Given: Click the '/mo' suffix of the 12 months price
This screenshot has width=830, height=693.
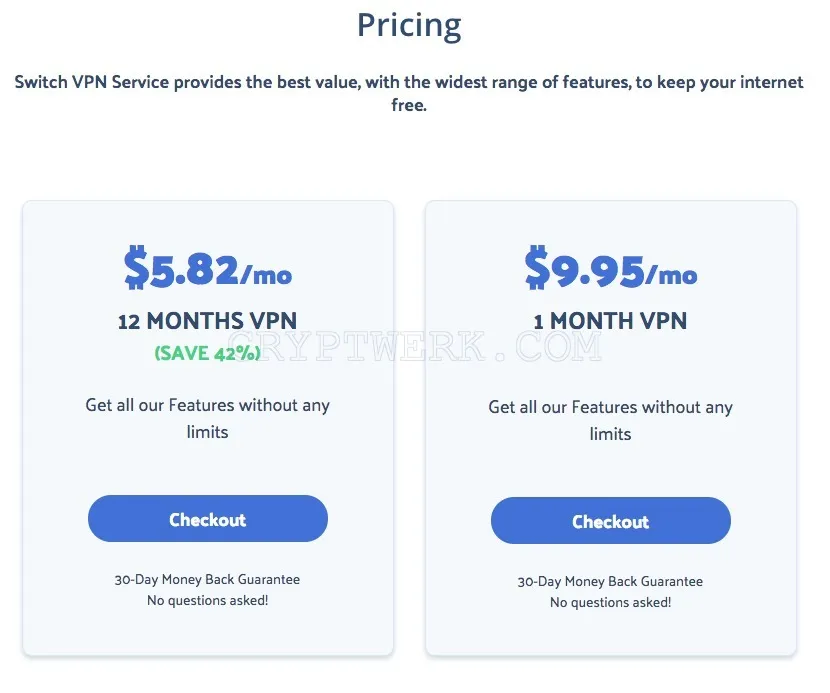Looking at the screenshot, I should pyautogui.click(x=266, y=275).
